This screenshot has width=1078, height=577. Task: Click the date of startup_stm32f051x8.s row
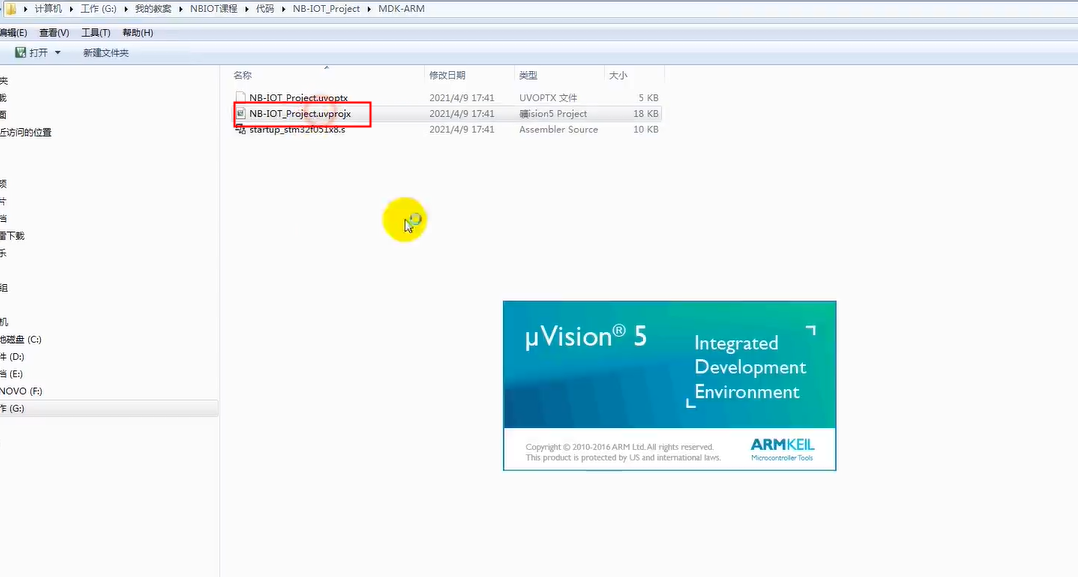point(462,129)
